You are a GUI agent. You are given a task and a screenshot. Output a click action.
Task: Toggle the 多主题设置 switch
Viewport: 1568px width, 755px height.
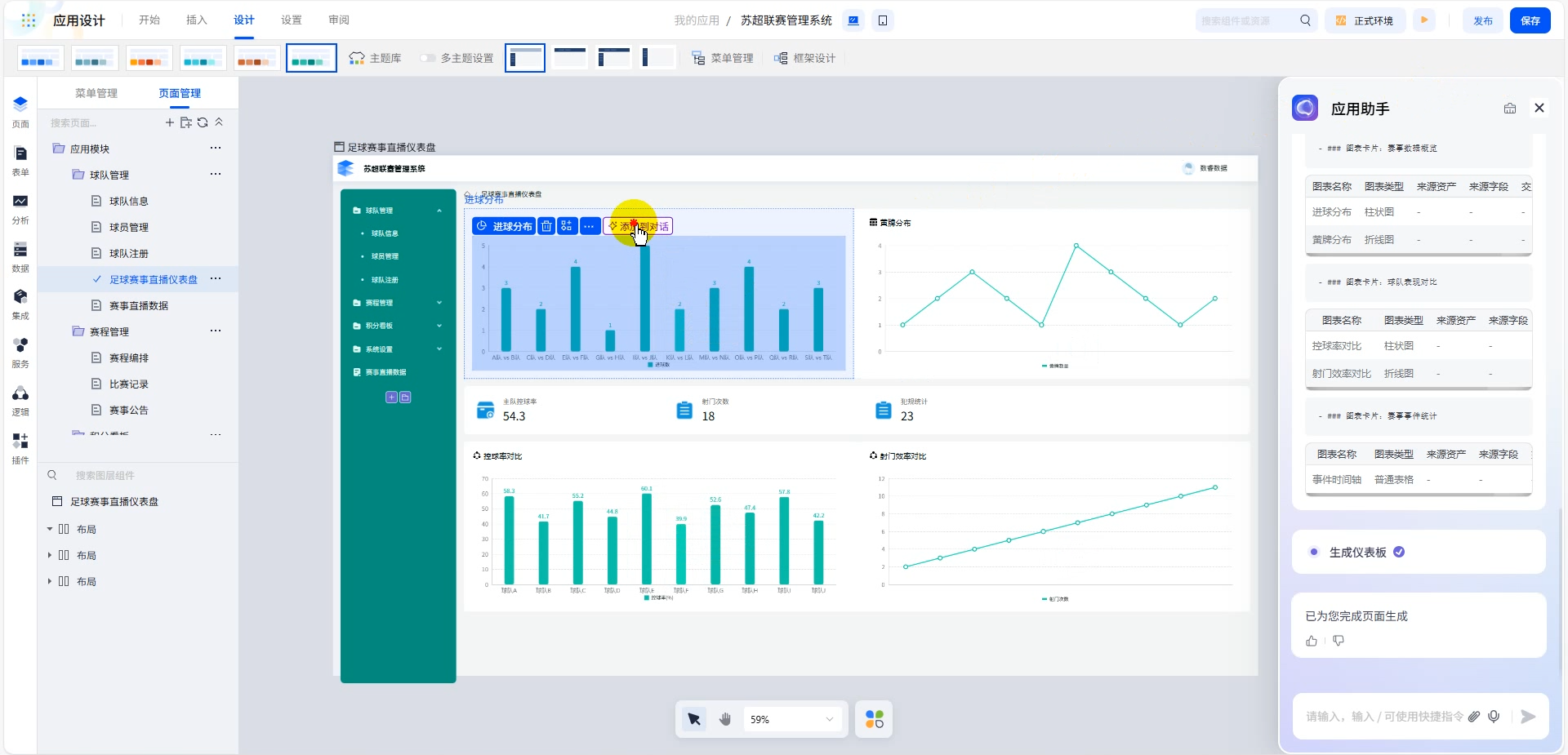pyautogui.click(x=428, y=58)
